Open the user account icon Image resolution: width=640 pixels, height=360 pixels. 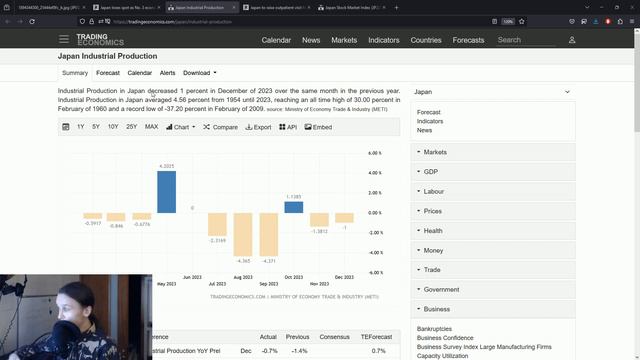pos(572,40)
